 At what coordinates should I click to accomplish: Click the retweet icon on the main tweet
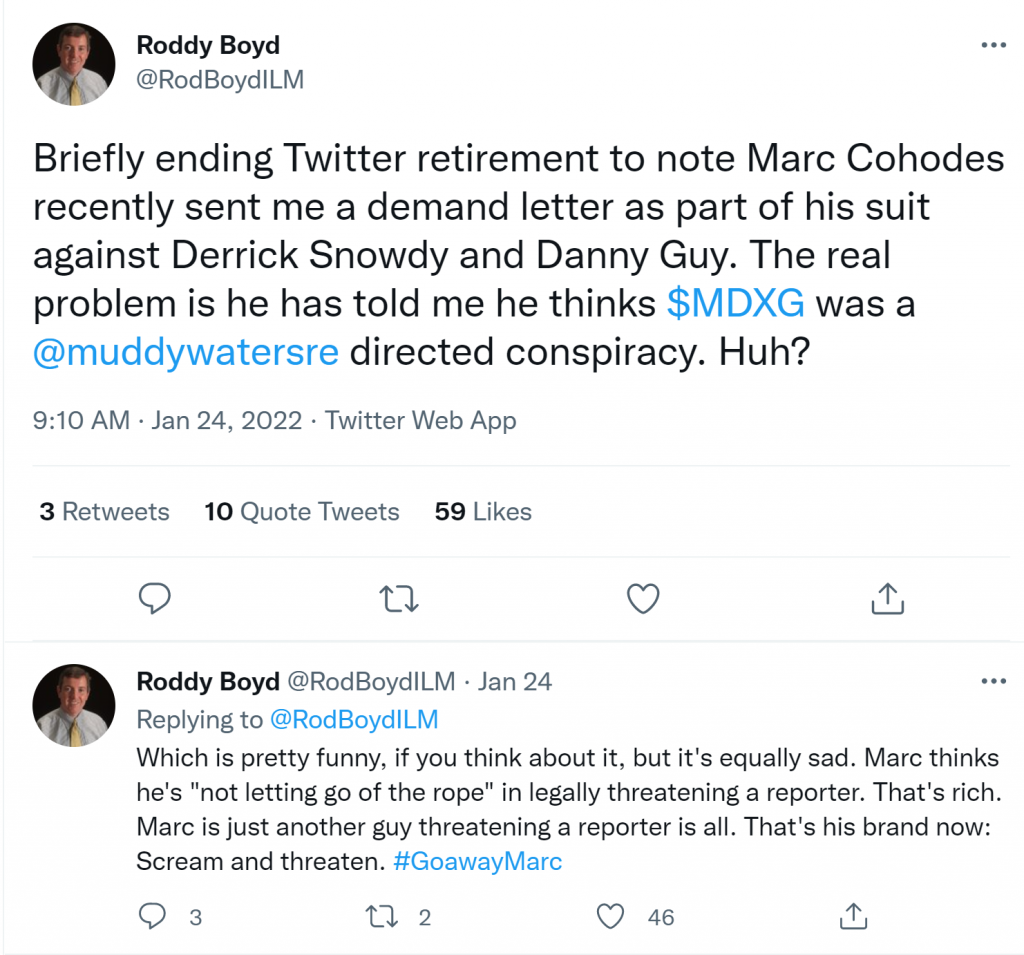pos(399,598)
